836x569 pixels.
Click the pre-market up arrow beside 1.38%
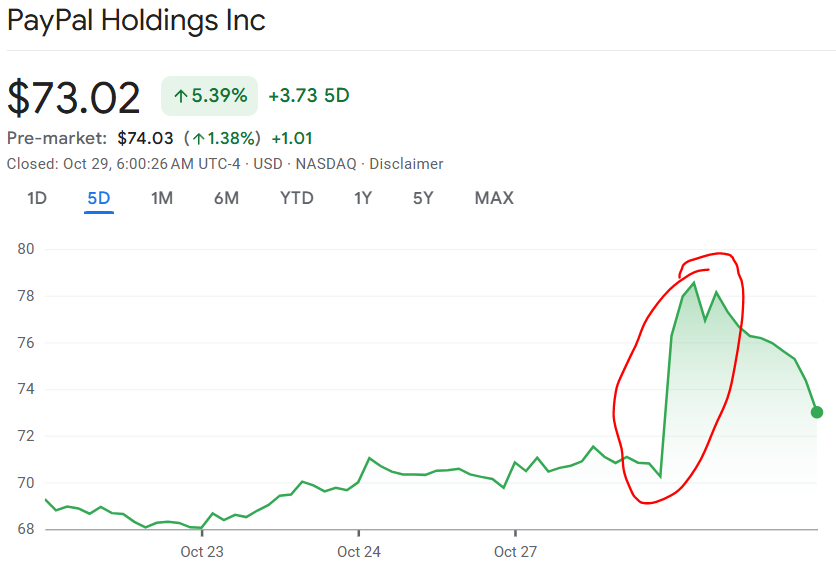(x=199, y=139)
